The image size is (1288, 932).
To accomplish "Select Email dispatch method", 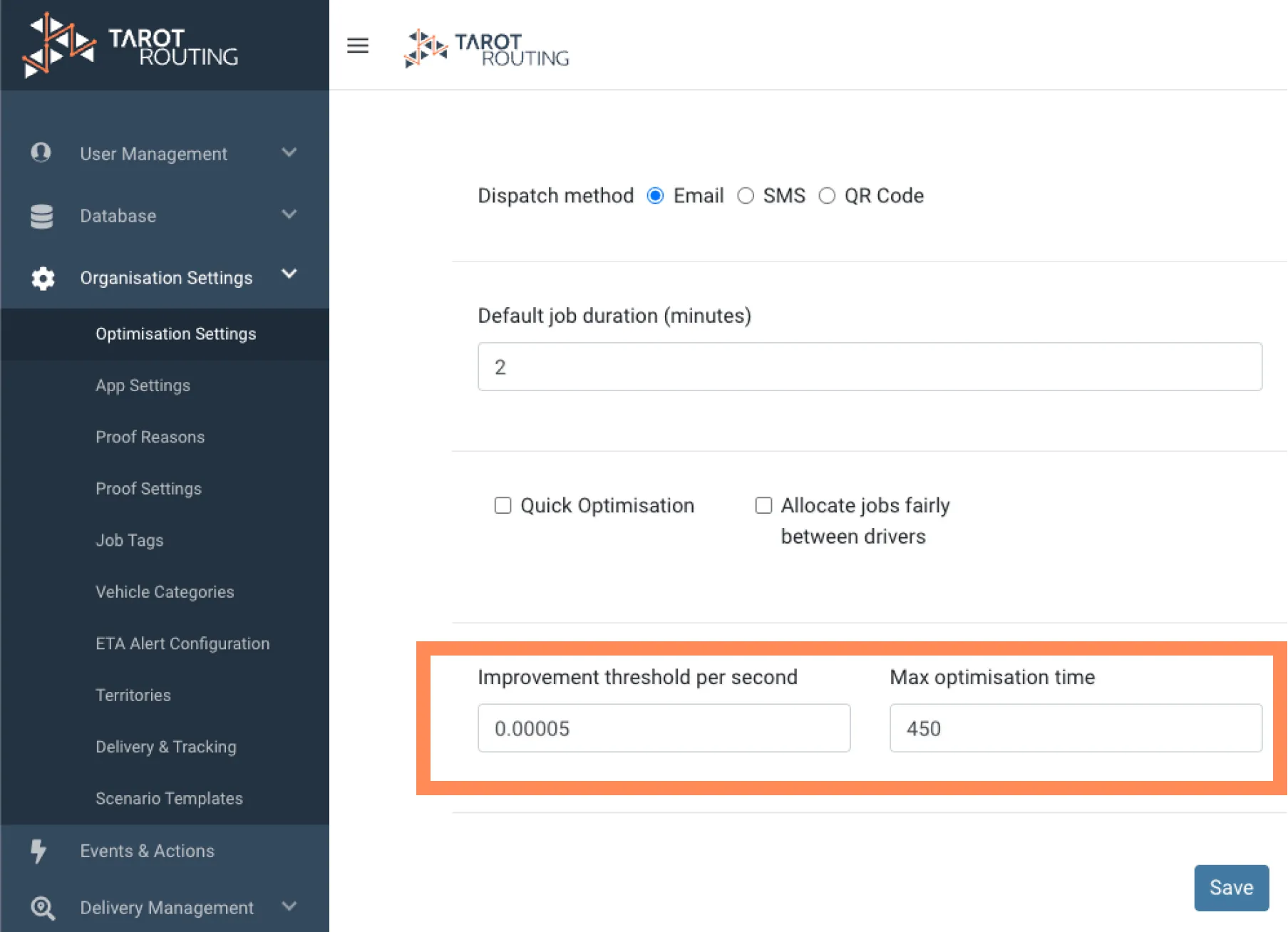I will click(655, 196).
